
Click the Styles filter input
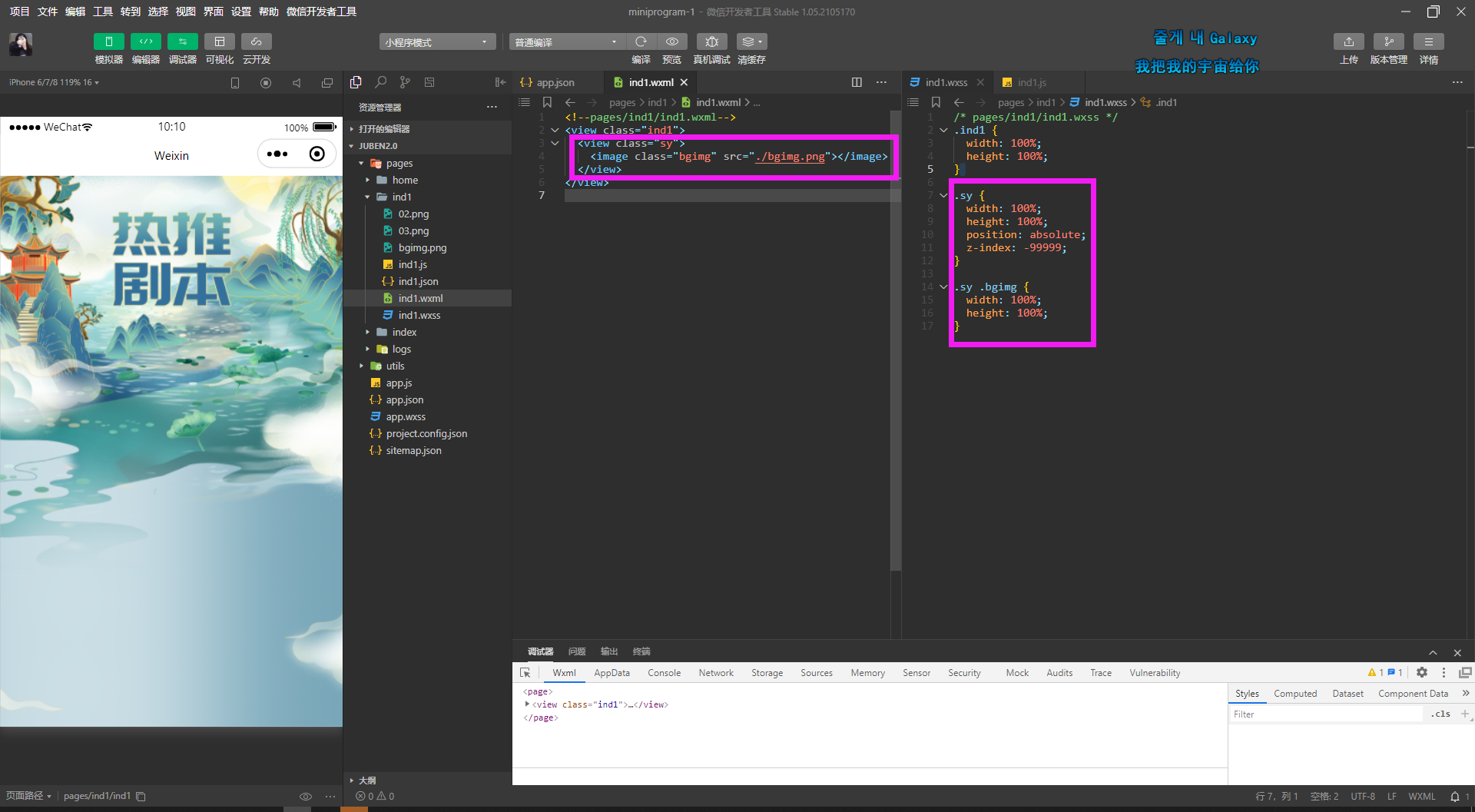tap(1326, 714)
